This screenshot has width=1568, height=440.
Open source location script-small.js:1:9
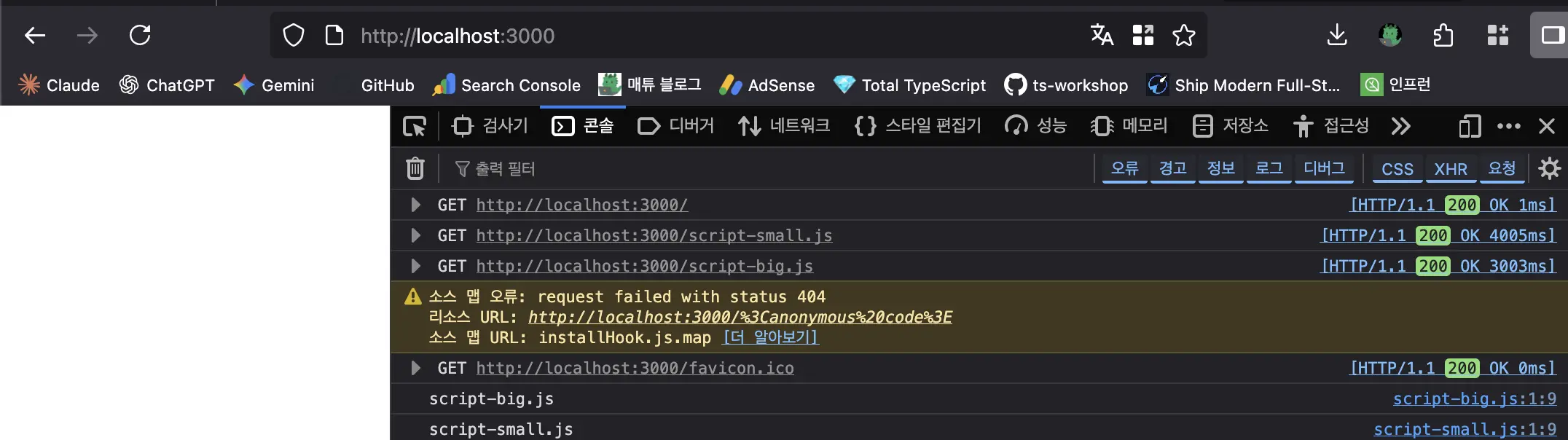[1465, 429]
